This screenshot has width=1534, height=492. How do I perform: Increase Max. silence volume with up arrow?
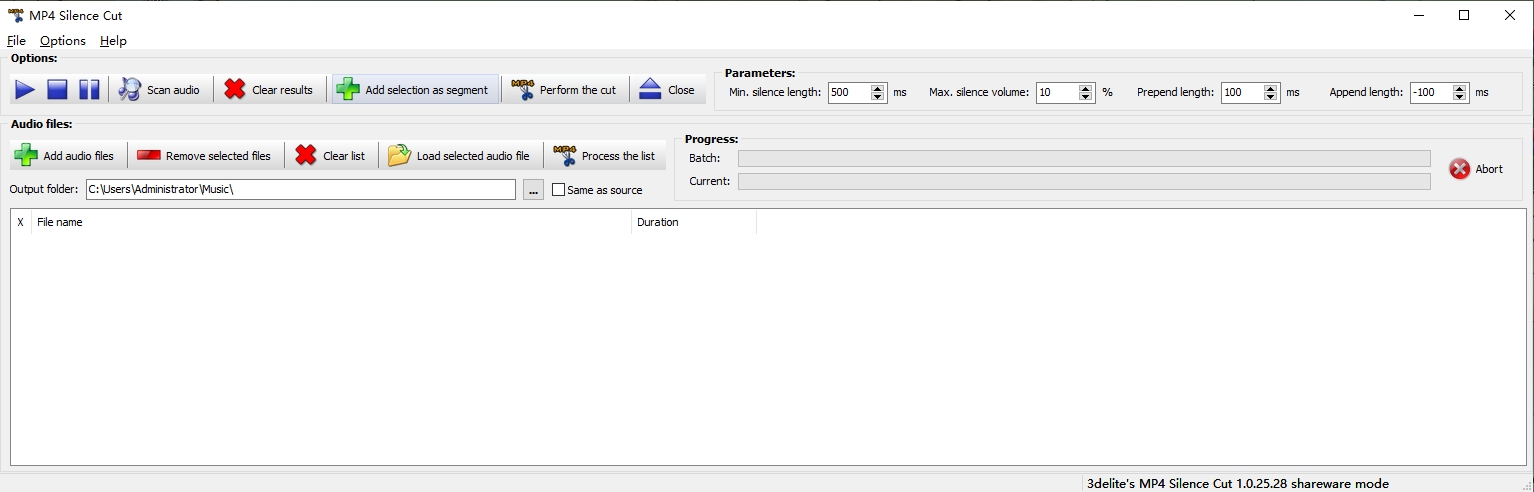pos(1086,88)
